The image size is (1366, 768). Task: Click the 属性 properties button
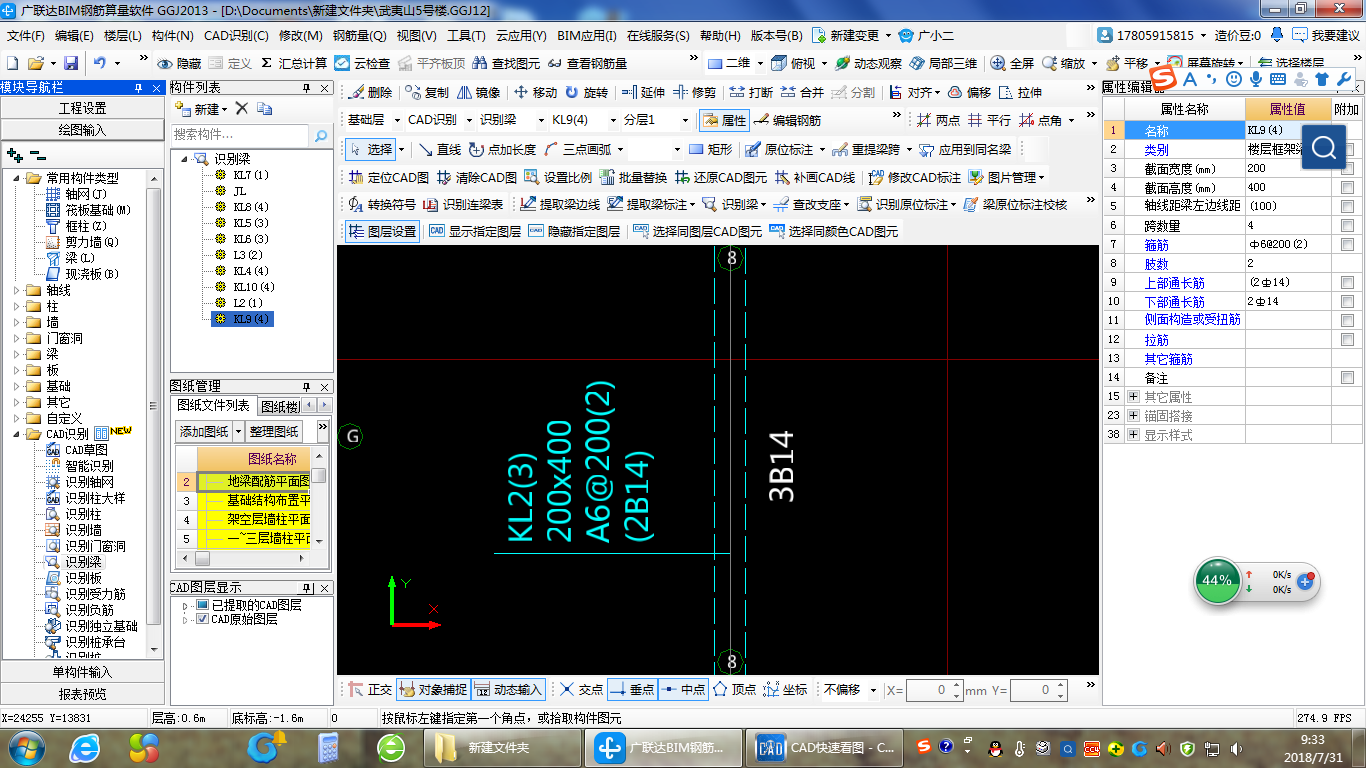(724, 120)
